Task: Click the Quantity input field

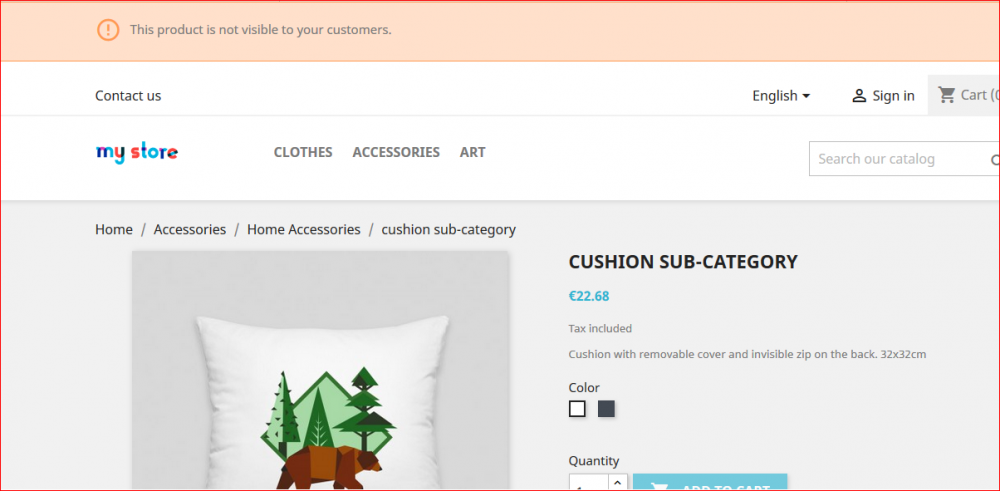Action: point(588,484)
